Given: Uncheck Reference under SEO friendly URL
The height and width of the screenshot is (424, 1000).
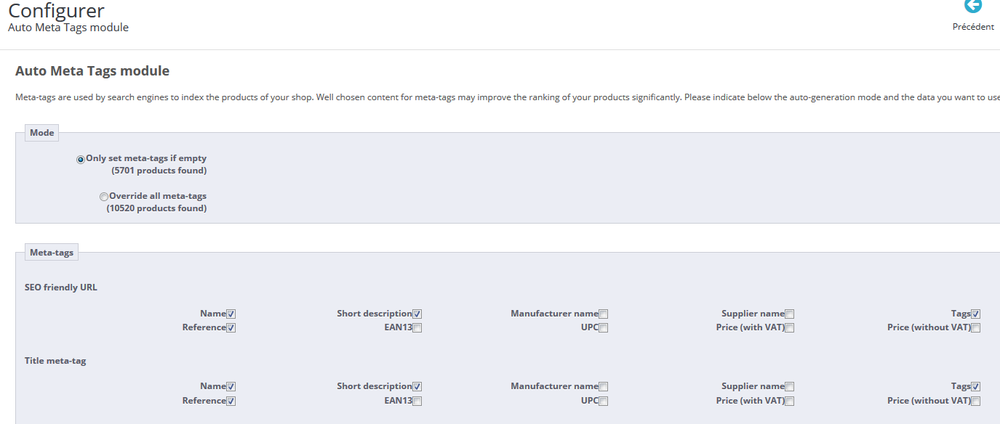Looking at the screenshot, I should click(231, 328).
